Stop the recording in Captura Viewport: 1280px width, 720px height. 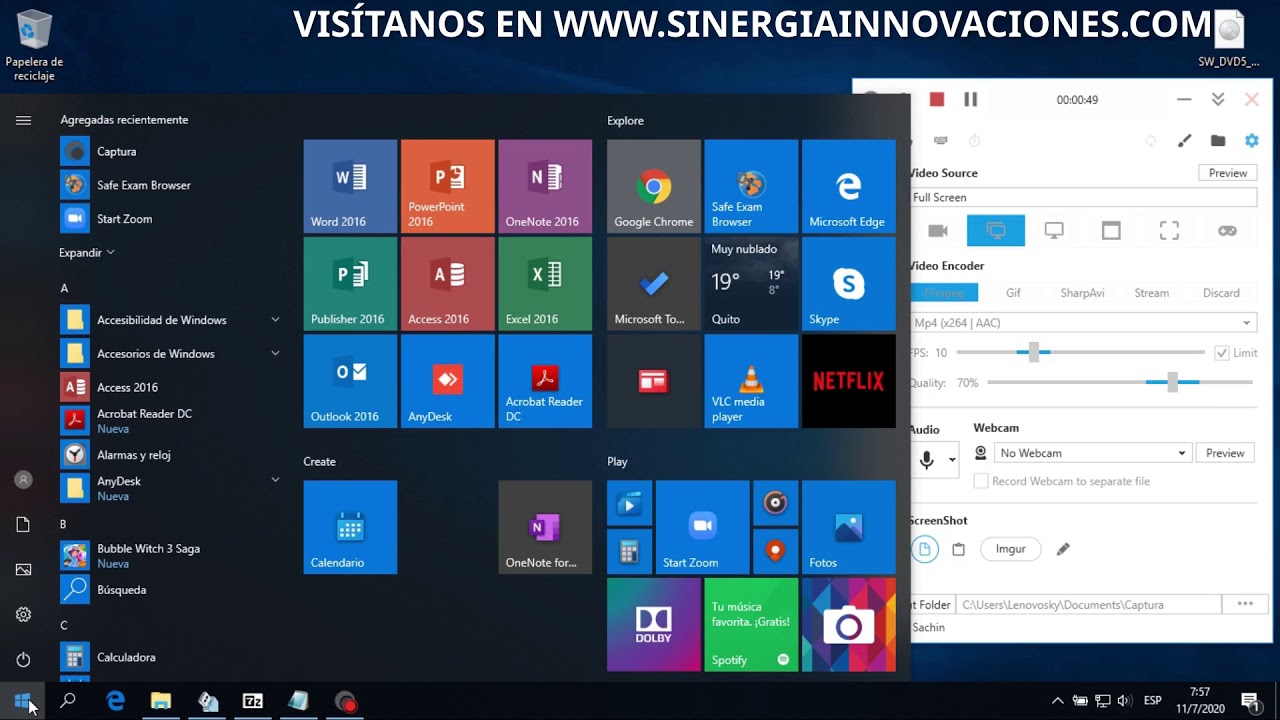(937, 99)
